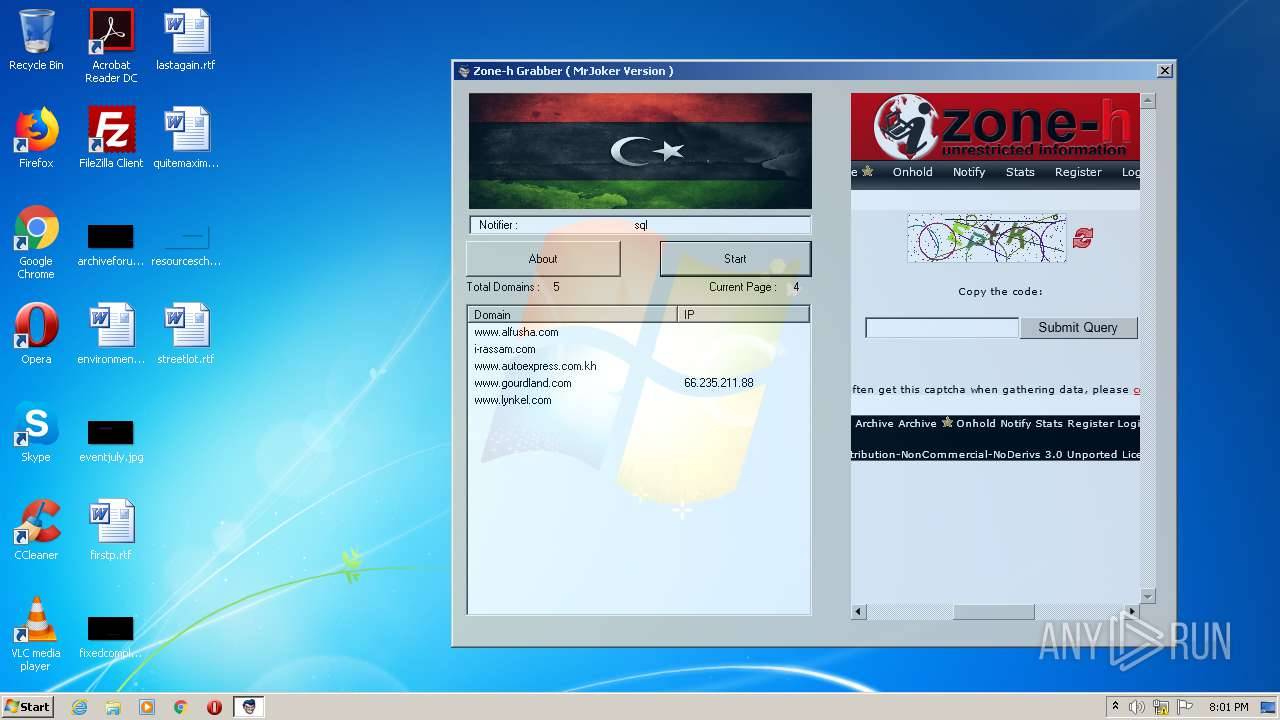Select Zone-h Grabber taskbar button
Image resolution: width=1280 pixels, height=720 pixels.
click(x=249, y=707)
